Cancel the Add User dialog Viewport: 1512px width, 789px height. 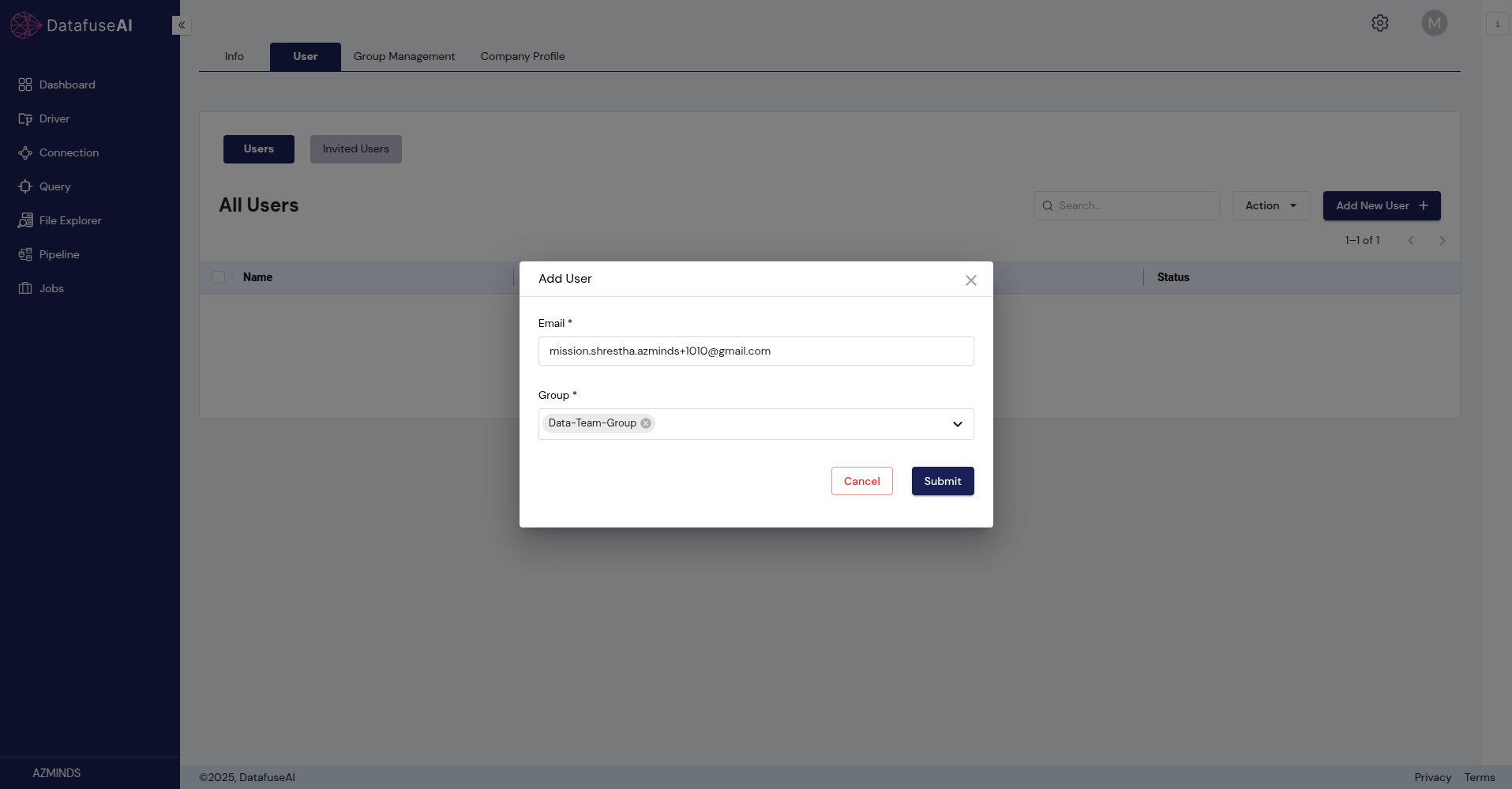click(861, 481)
